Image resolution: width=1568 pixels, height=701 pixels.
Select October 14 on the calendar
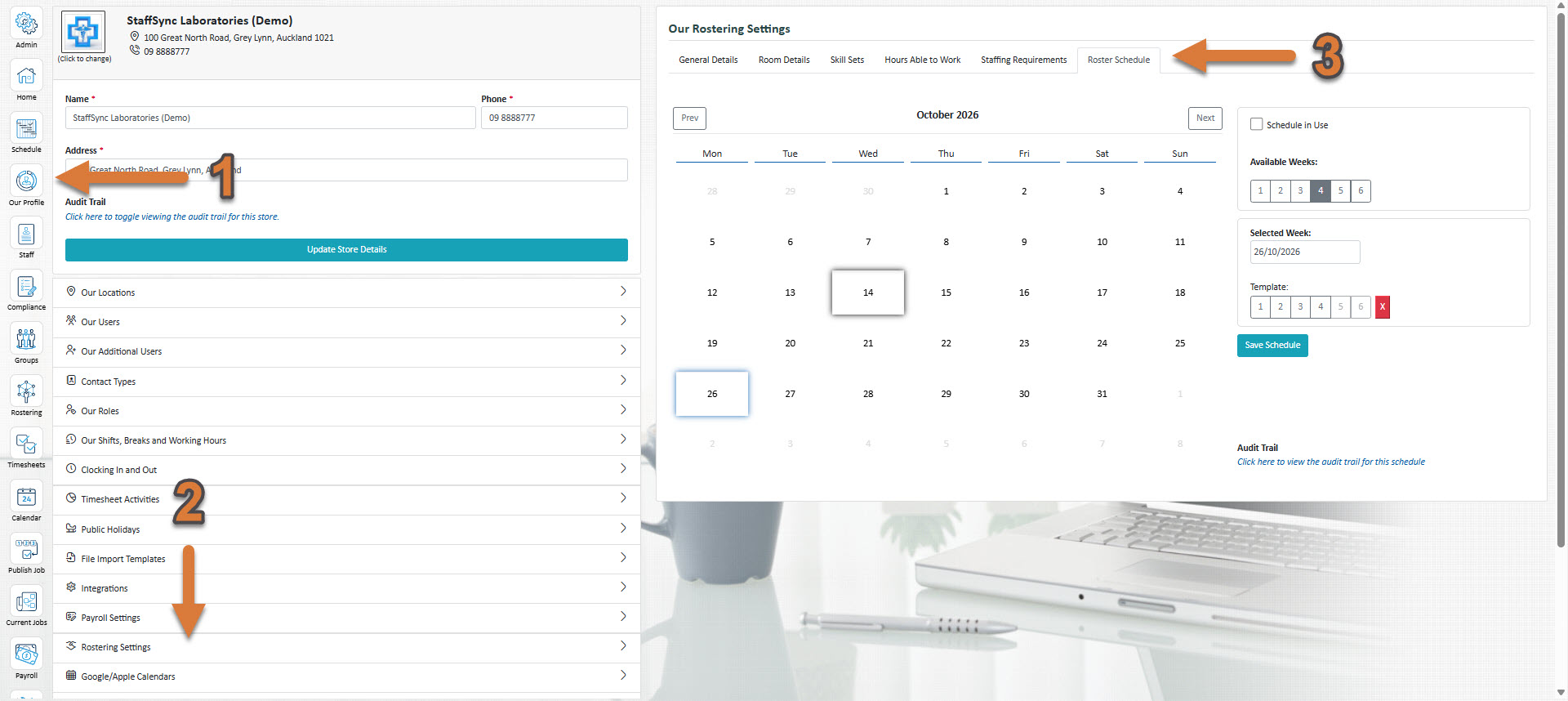coord(868,292)
